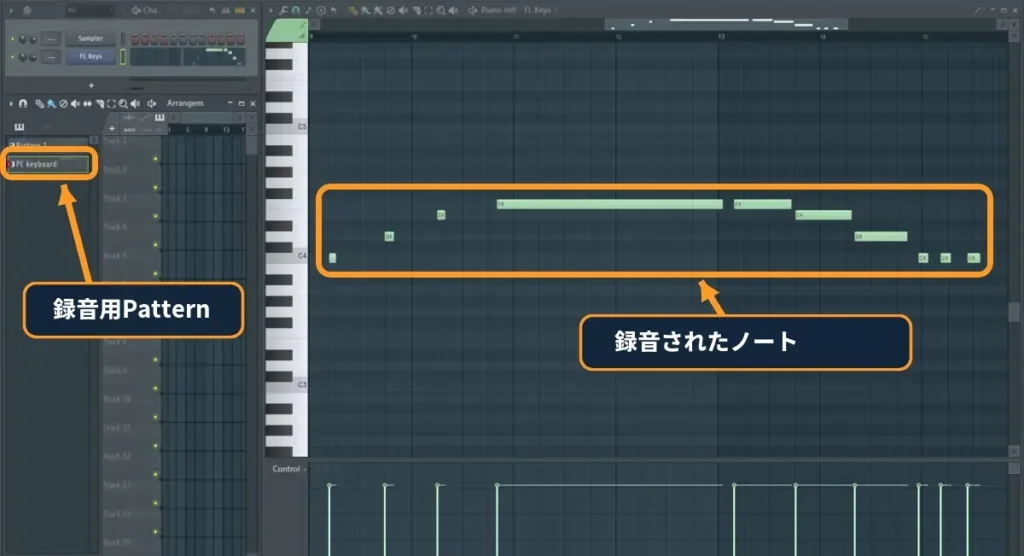Select the playlist Mute tool

pyautogui.click(x=75, y=103)
